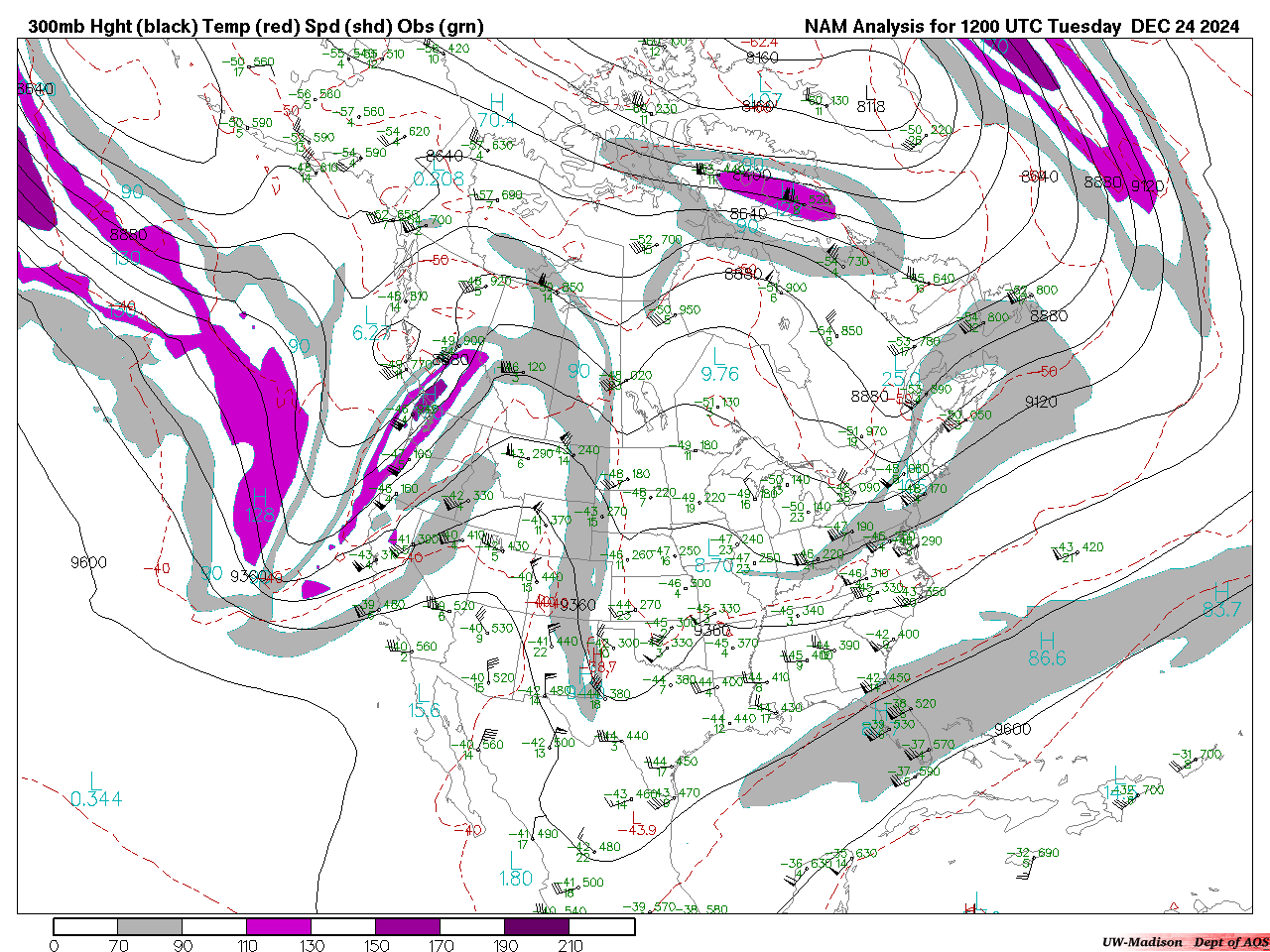Select the L 15.6 low marker
This screenshot has width=1270, height=952.
point(423,701)
